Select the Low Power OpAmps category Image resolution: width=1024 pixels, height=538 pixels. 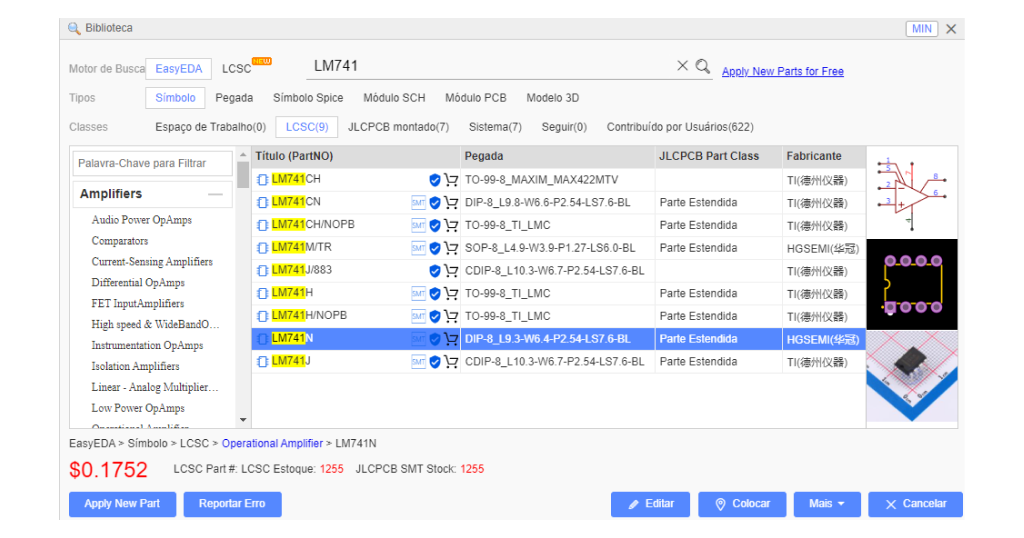point(138,408)
